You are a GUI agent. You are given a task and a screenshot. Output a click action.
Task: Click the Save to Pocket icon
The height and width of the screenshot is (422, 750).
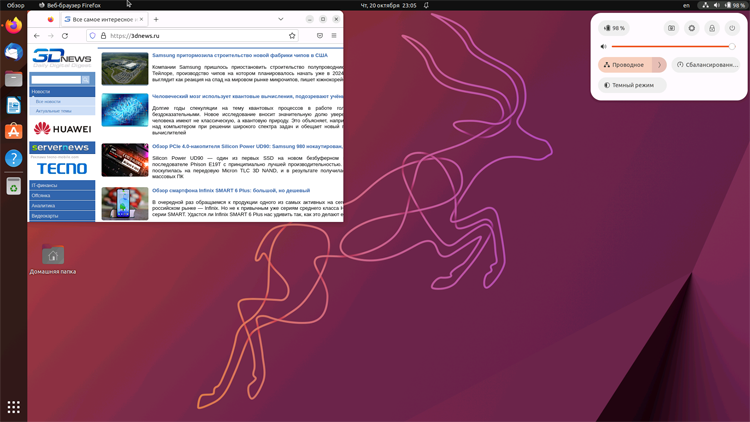click(x=319, y=36)
